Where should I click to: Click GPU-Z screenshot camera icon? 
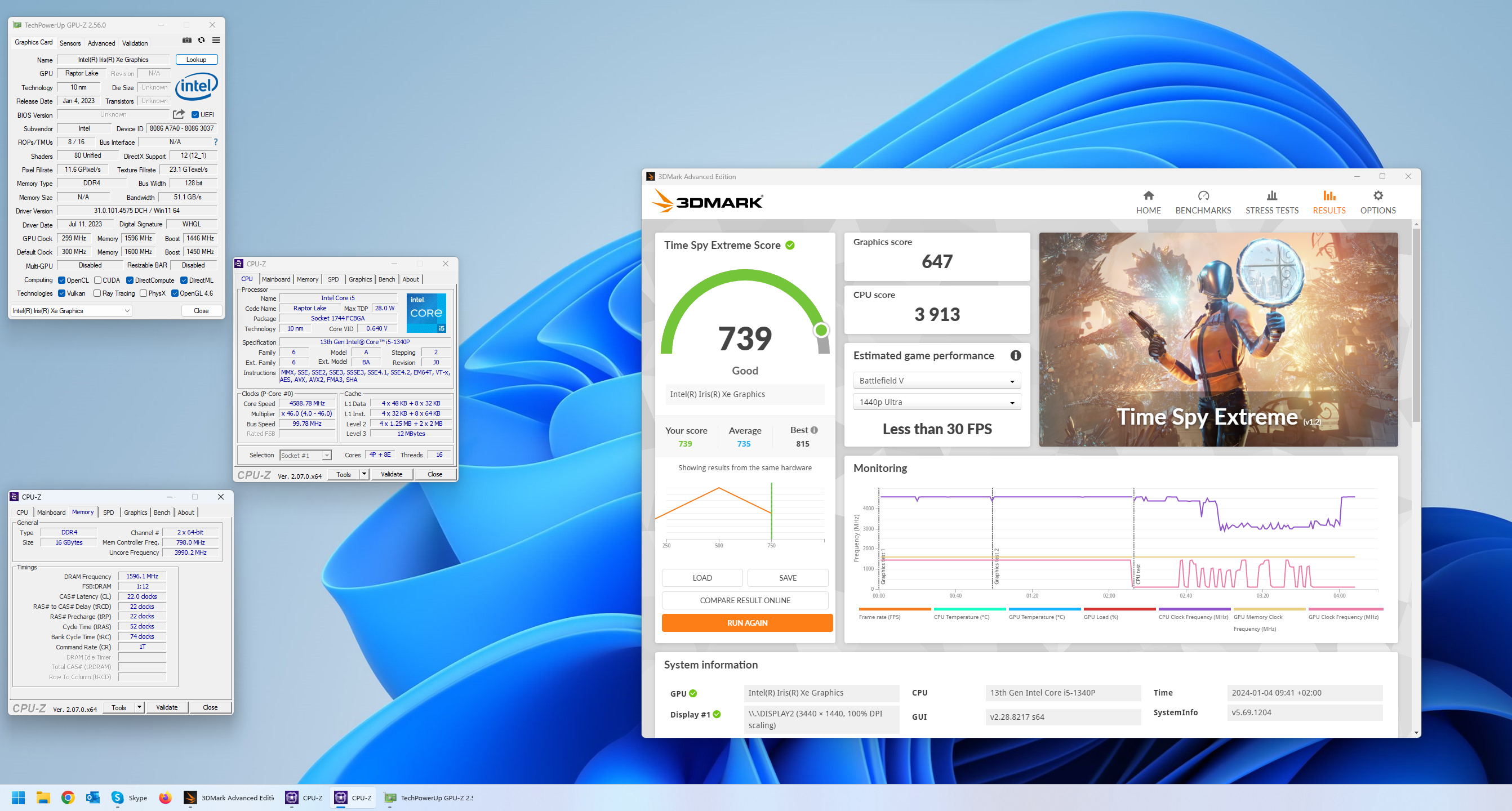coord(186,41)
